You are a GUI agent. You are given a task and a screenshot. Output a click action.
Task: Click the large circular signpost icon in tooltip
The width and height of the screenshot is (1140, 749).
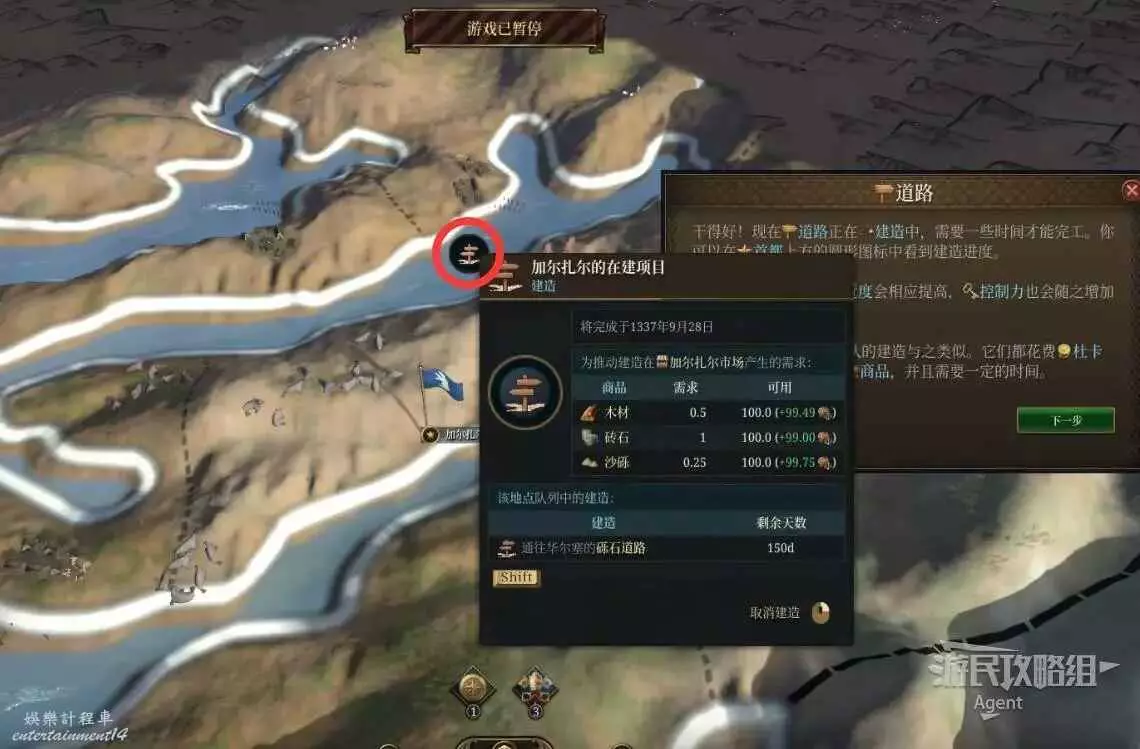click(x=525, y=392)
